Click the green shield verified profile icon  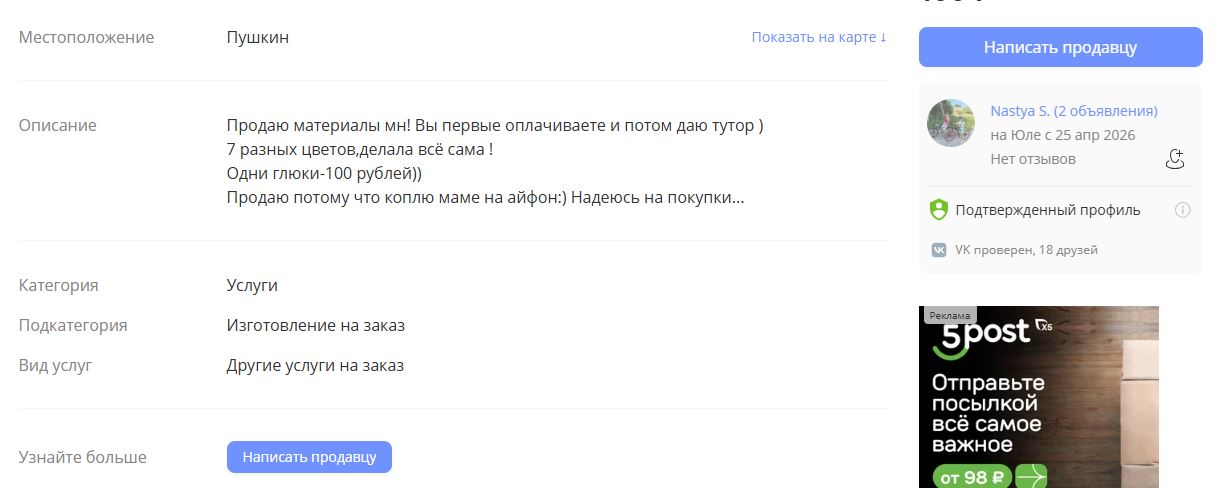[x=938, y=210]
